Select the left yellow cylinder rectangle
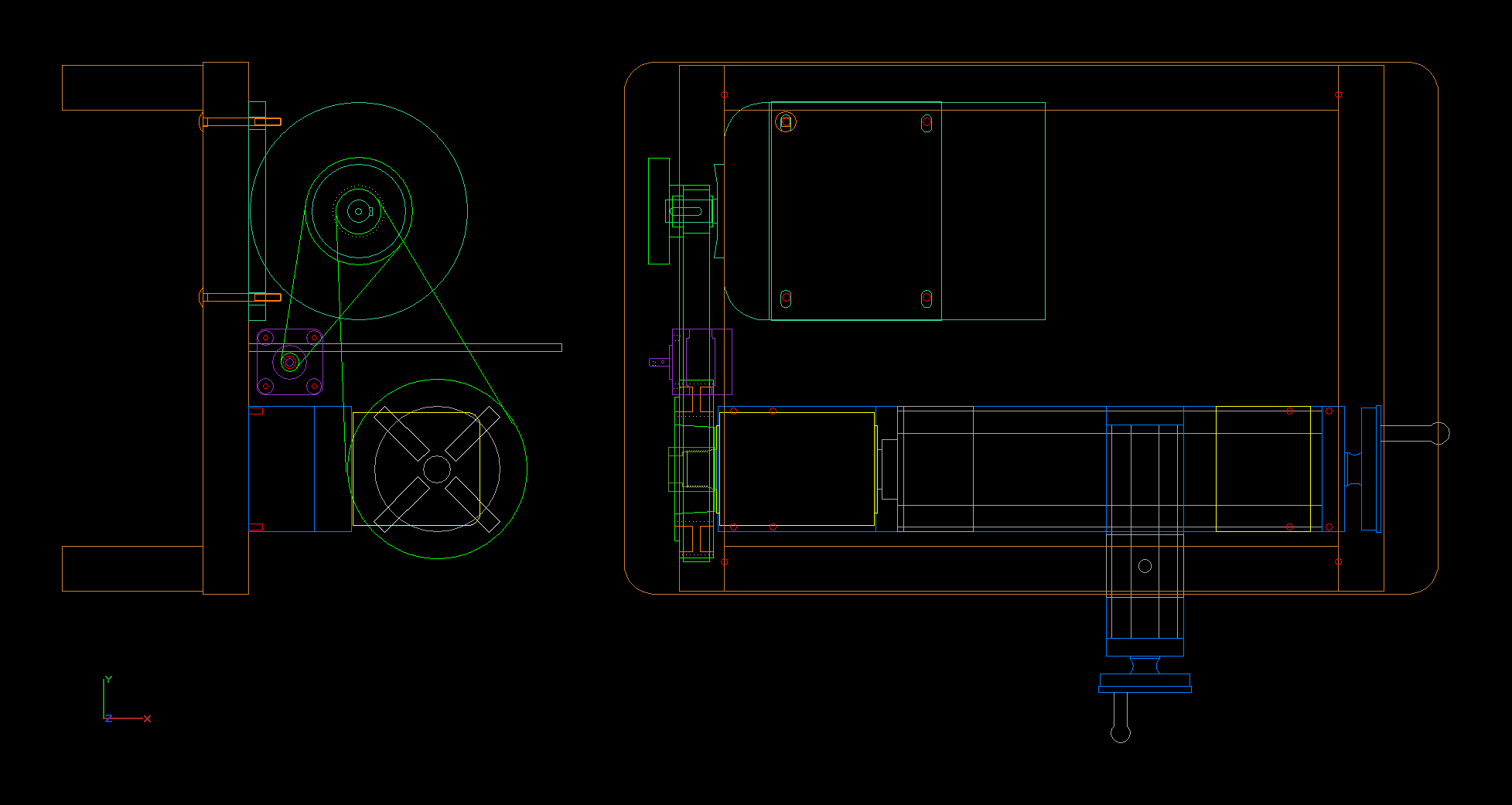Viewport: 1512px width, 805px height. 797,469
